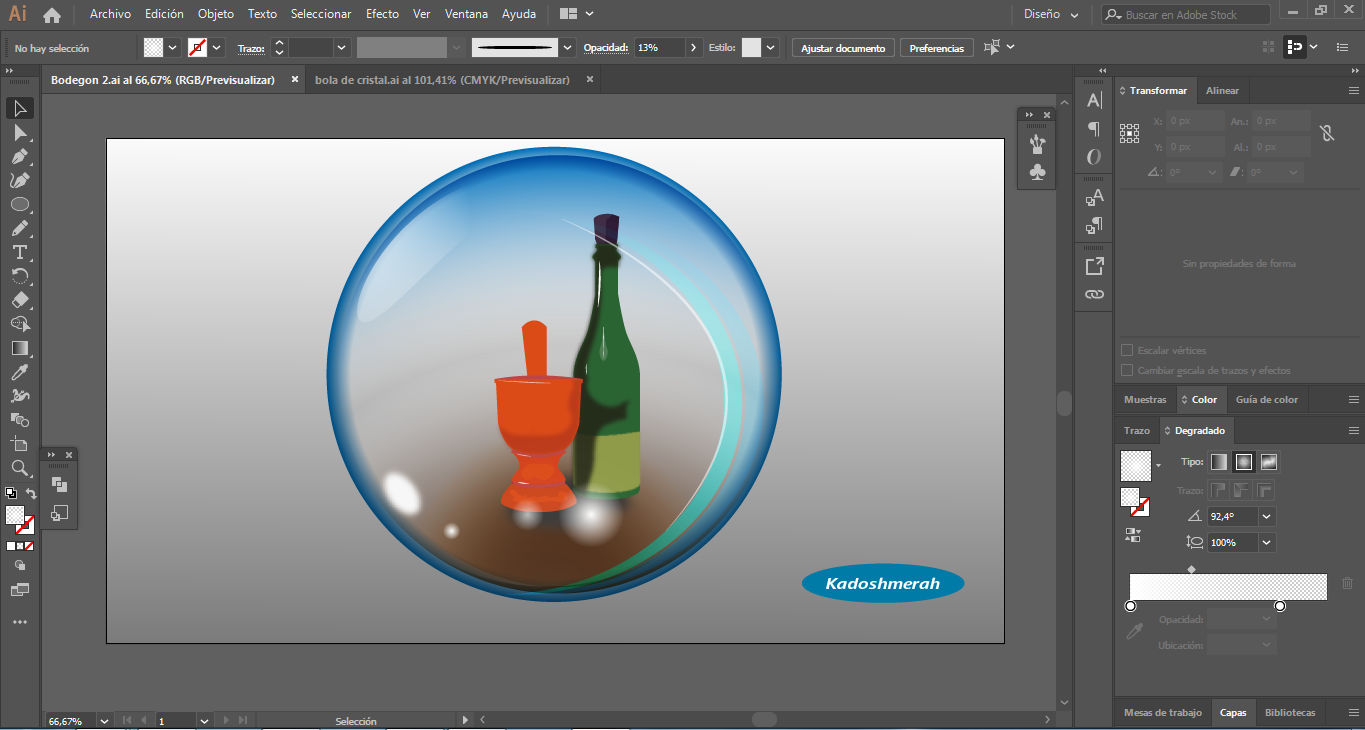
Task: Switch to bola de cristal.ai document tab
Action: click(442, 80)
